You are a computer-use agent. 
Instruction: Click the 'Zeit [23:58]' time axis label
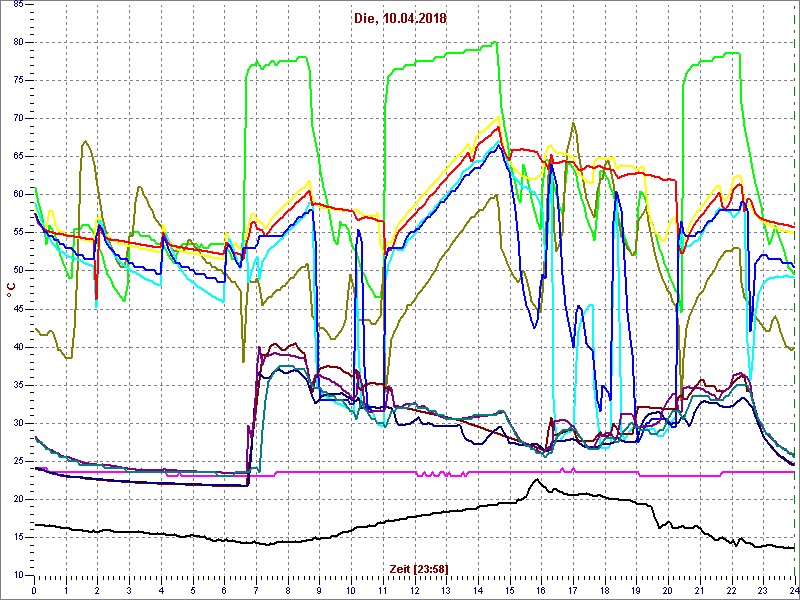coord(419,568)
